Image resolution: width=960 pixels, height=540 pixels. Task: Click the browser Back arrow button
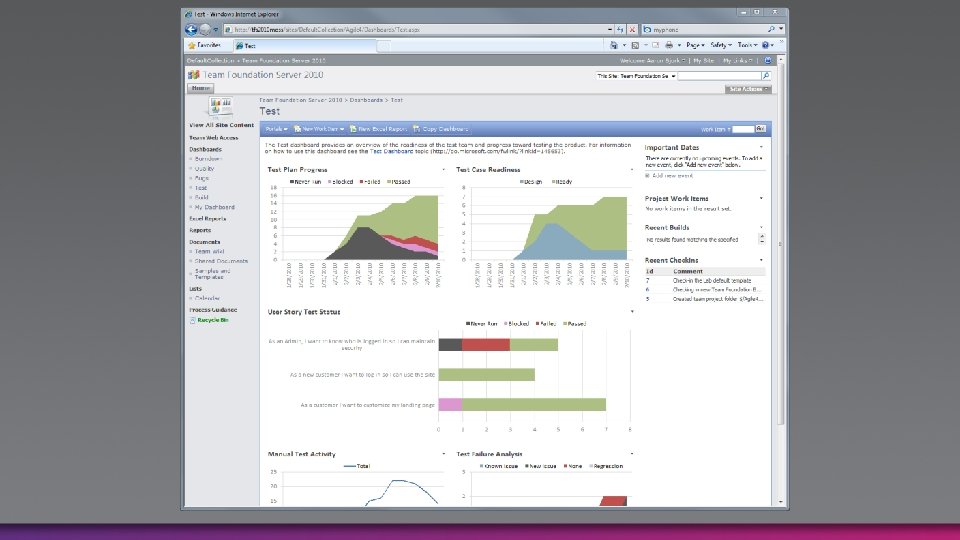191,29
